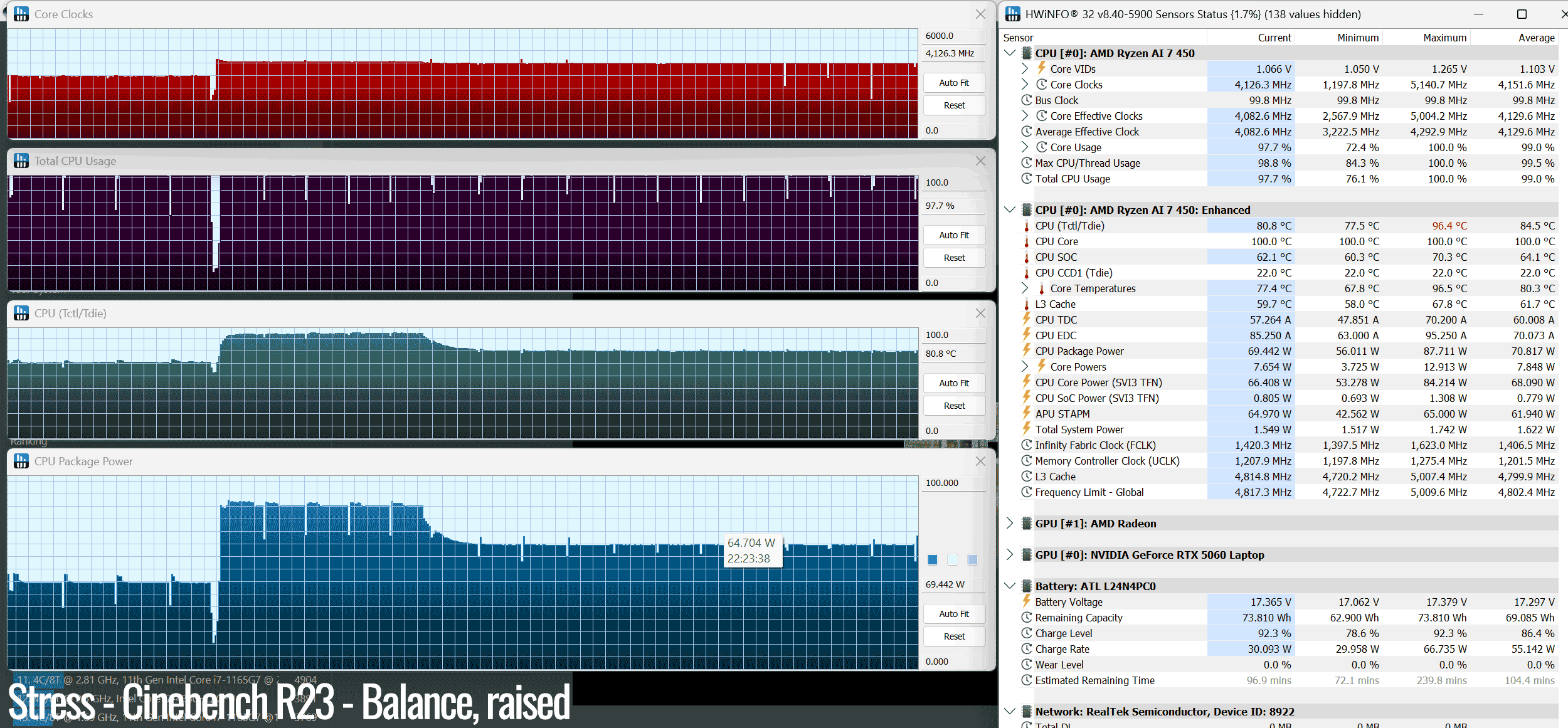
Task: Click the thermometer icon next to CPU SOC
Action: [1027, 257]
